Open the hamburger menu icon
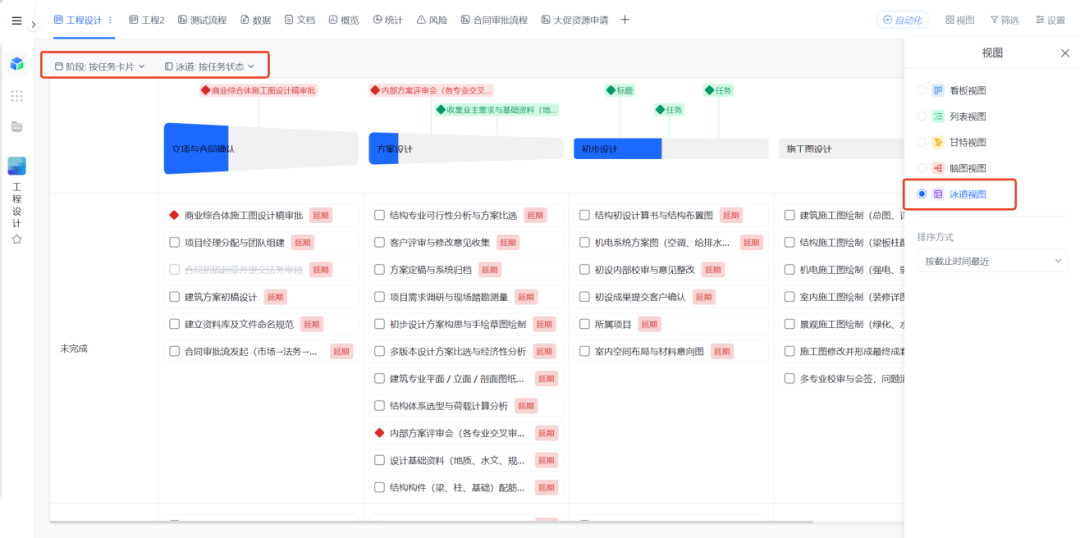 pyautogui.click(x=17, y=21)
